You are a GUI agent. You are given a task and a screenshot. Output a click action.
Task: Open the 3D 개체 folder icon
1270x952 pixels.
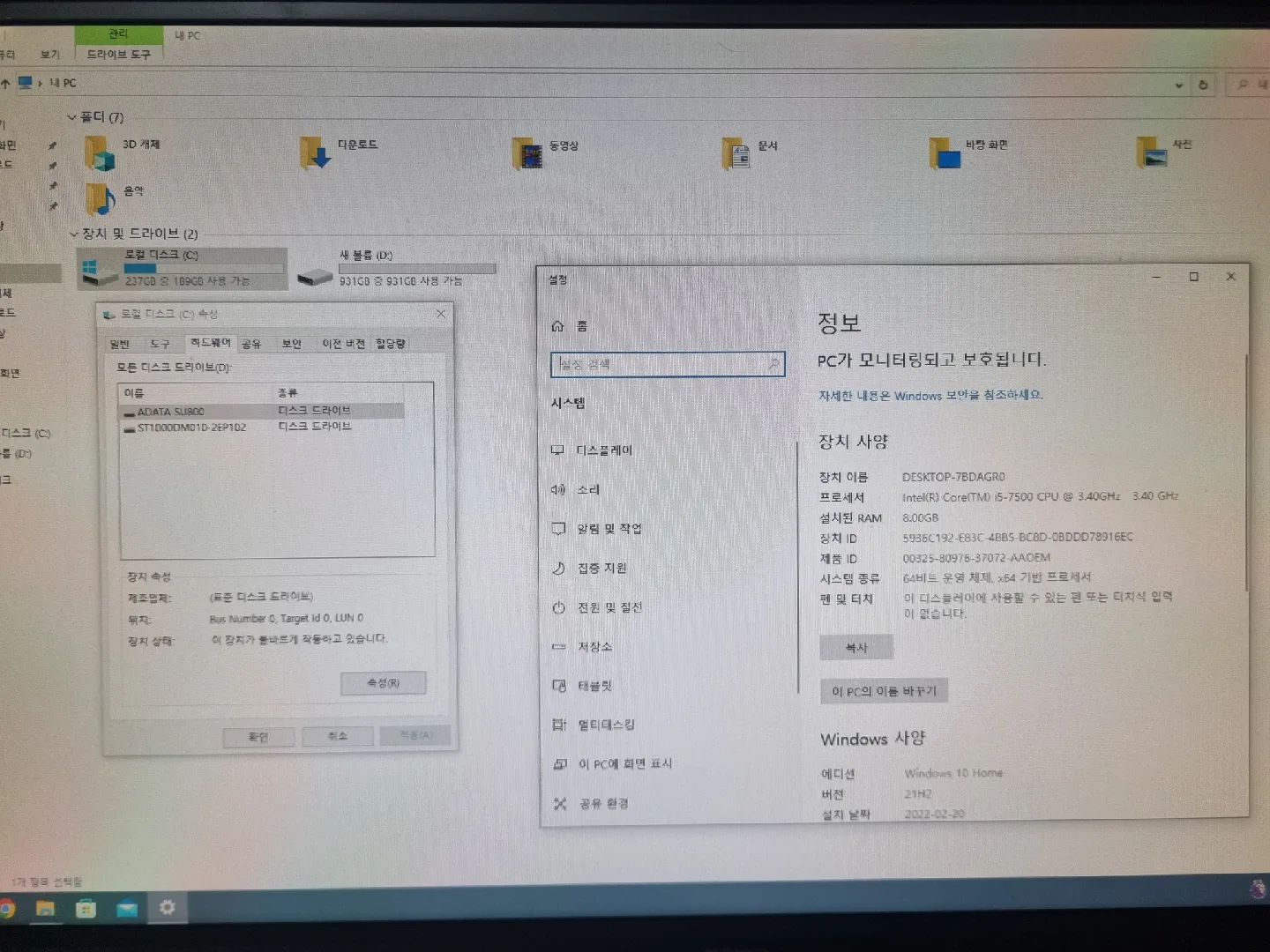[100, 153]
